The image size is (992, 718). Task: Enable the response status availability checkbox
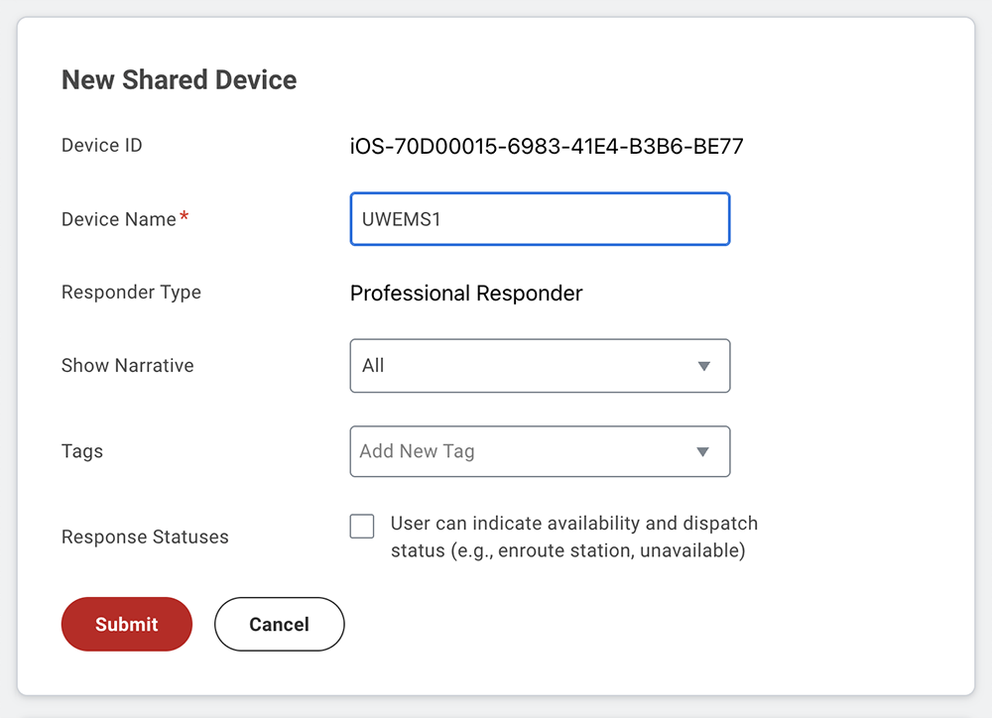pyautogui.click(x=361, y=525)
